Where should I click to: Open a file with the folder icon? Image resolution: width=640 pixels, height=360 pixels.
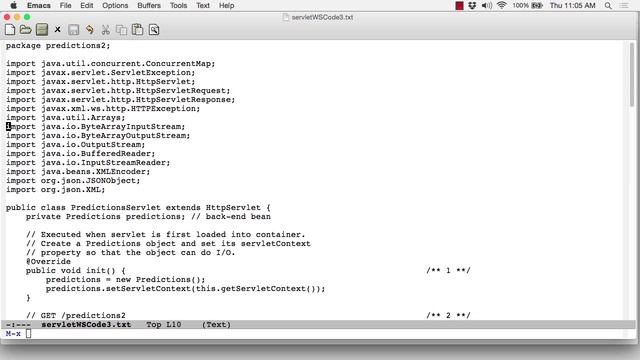(25, 30)
